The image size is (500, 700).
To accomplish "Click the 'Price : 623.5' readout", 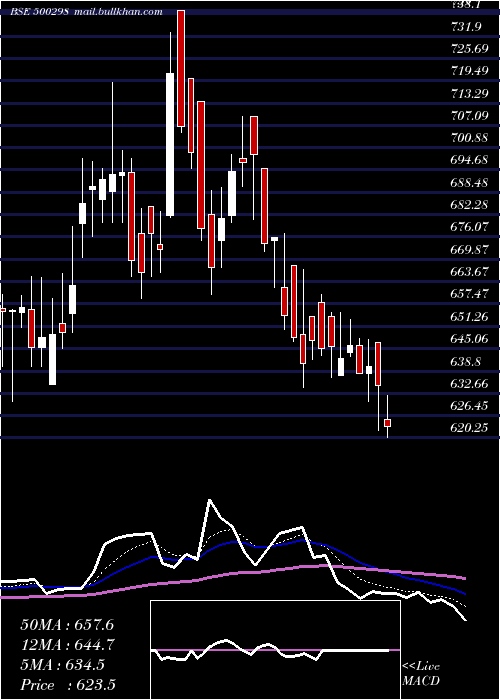I will [68, 685].
